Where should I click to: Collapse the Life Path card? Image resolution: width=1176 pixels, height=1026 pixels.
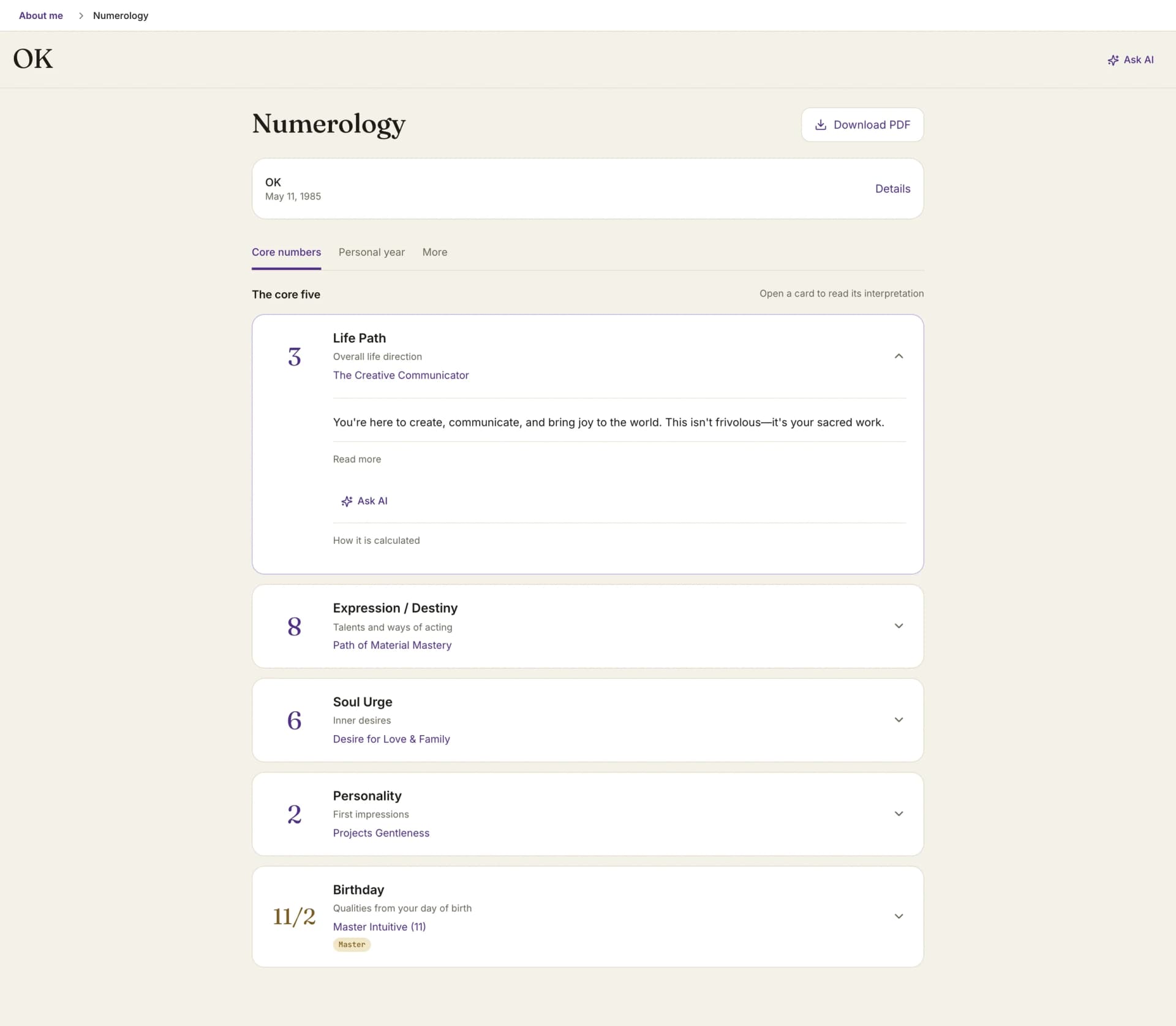(x=899, y=356)
